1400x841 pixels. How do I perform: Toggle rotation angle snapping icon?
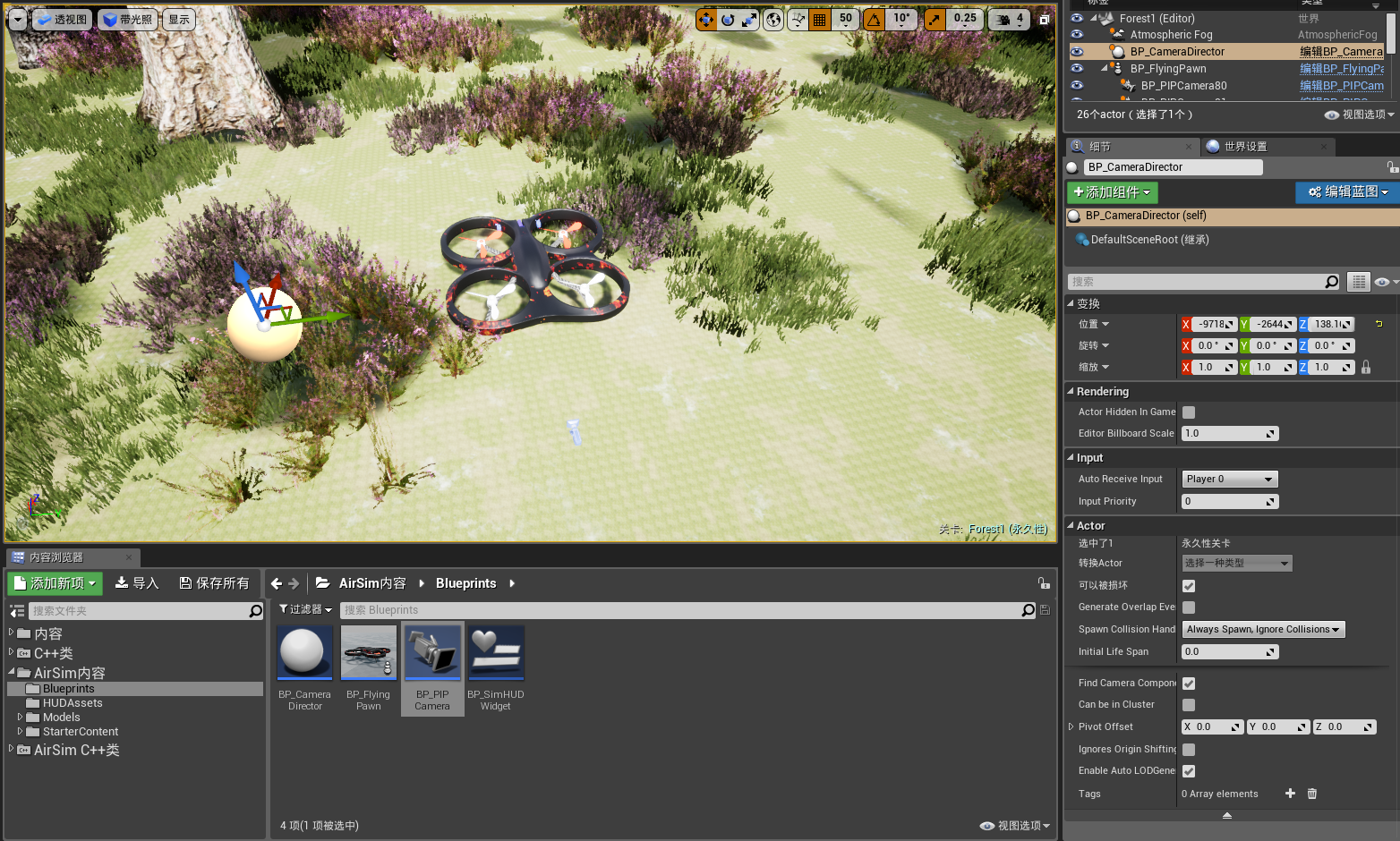click(875, 19)
